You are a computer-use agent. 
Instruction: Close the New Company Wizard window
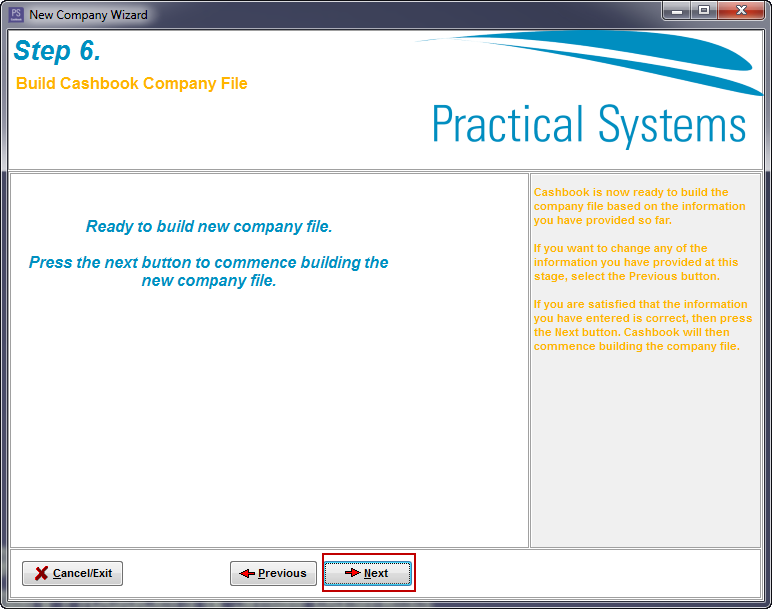pyautogui.click(x=741, y=11)
